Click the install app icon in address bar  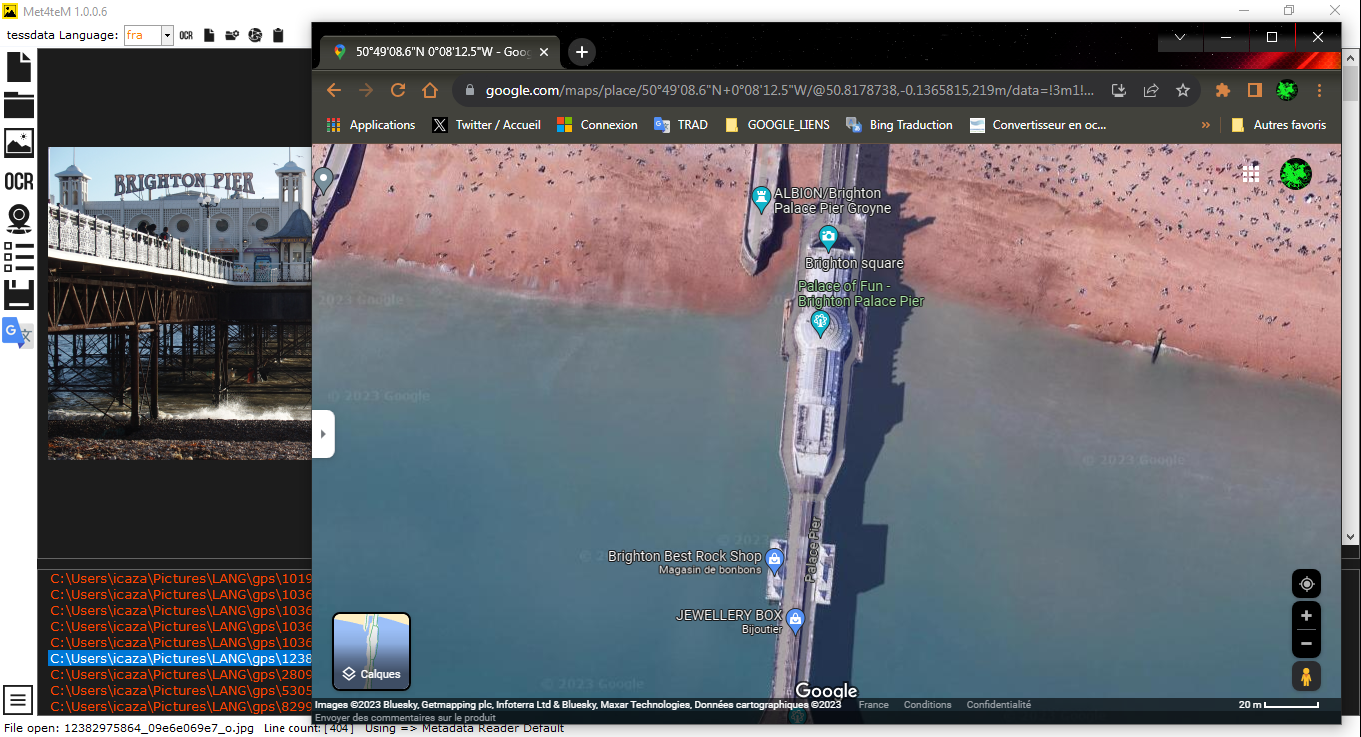(x=1119, y=90)
